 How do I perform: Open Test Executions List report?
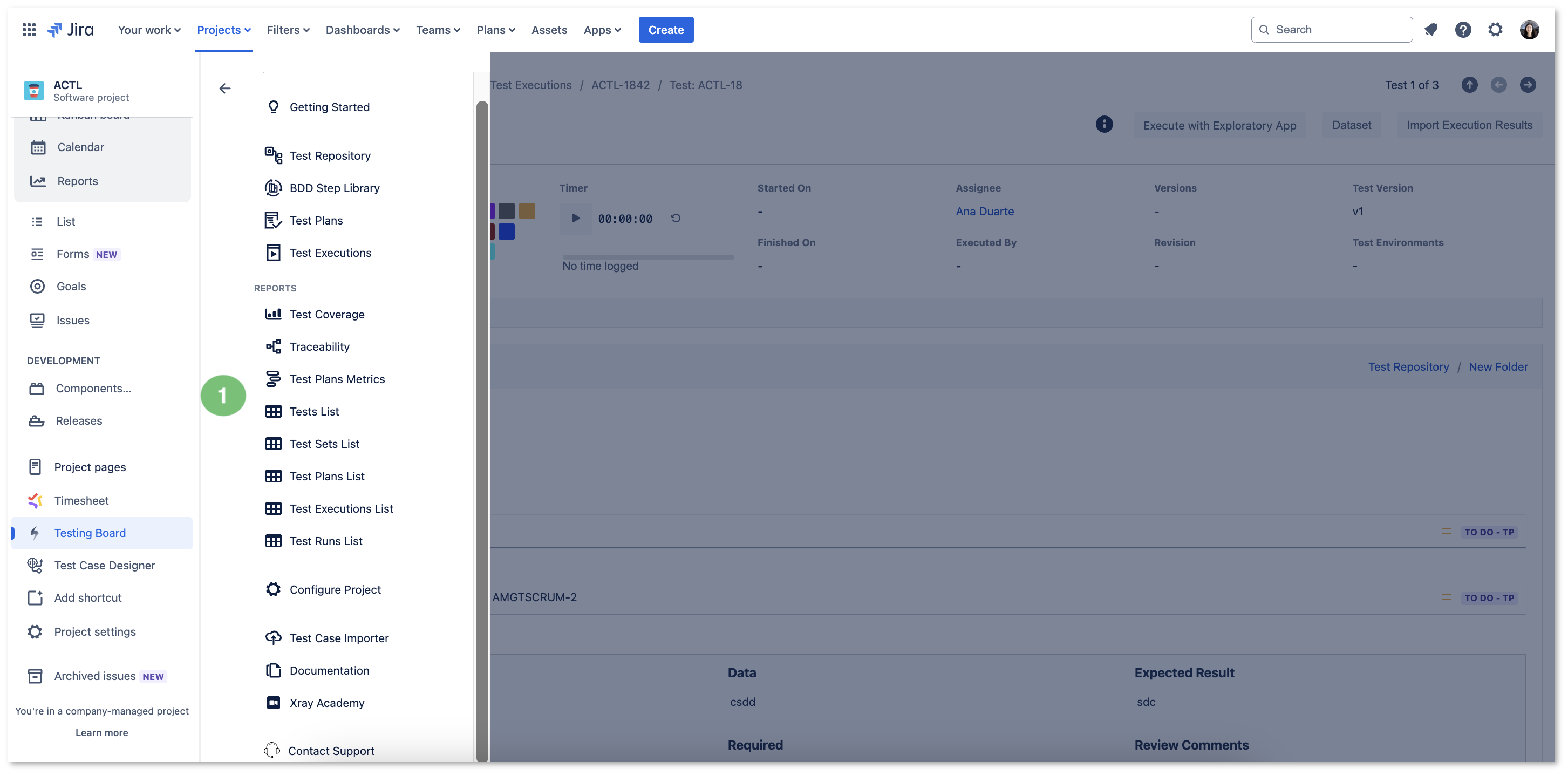[341, 508]
